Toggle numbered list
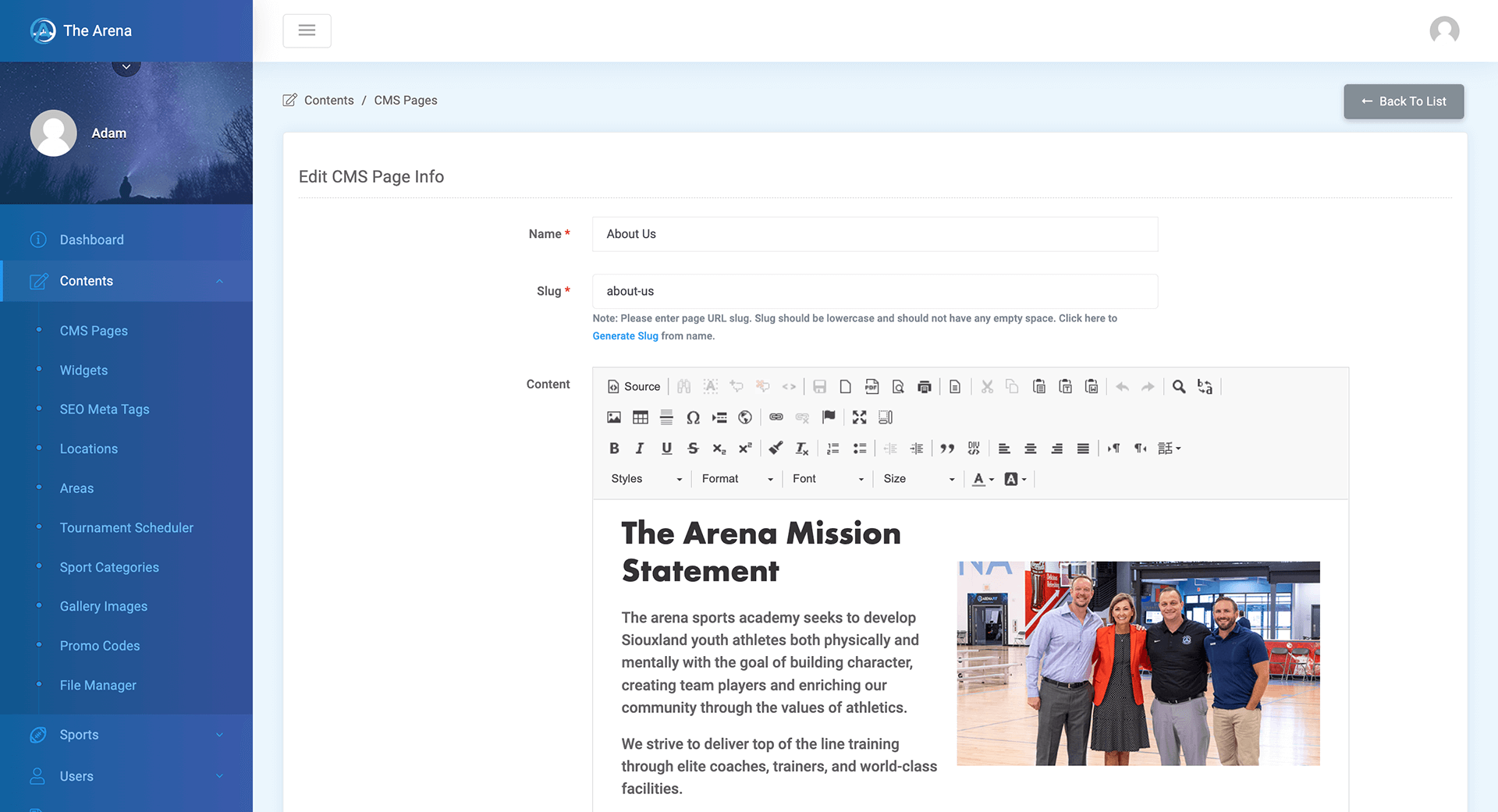 click(x=833, y=448)
